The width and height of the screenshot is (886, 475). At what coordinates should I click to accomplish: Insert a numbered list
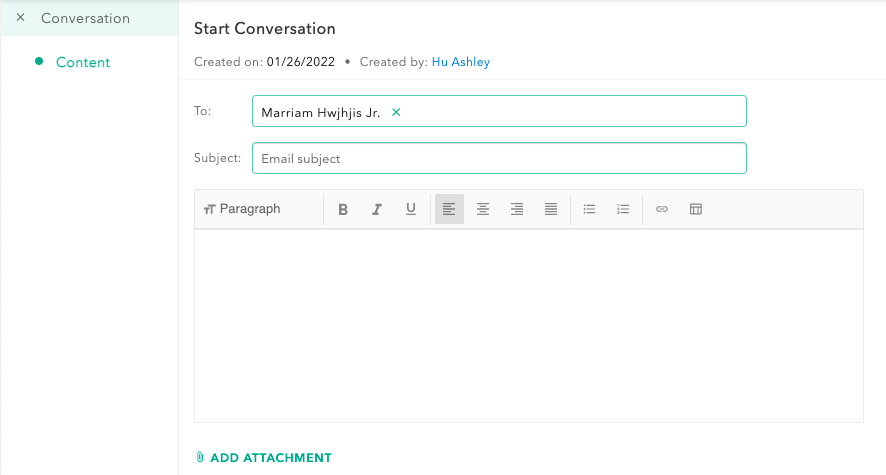623,209
